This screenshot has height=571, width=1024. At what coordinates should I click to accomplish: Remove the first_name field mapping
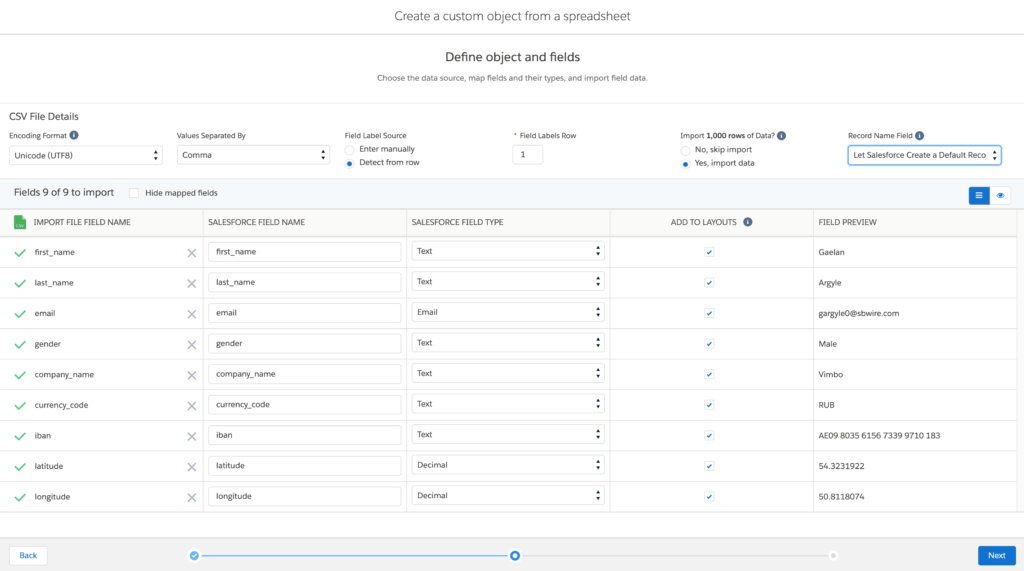pyautogui.click(x=191, y=253)
